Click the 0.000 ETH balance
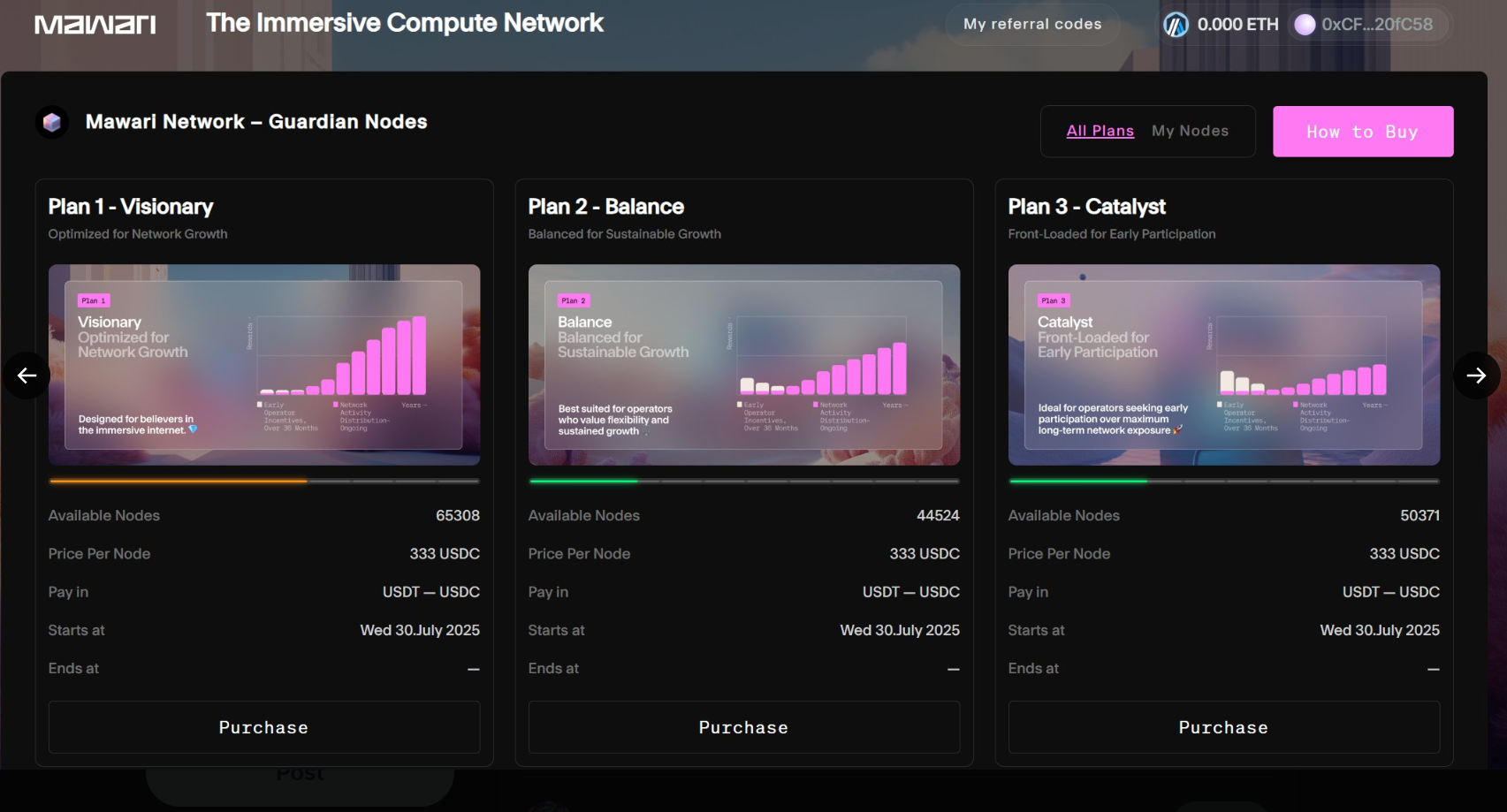1507x812 pixels. [x=1237, y=25]
